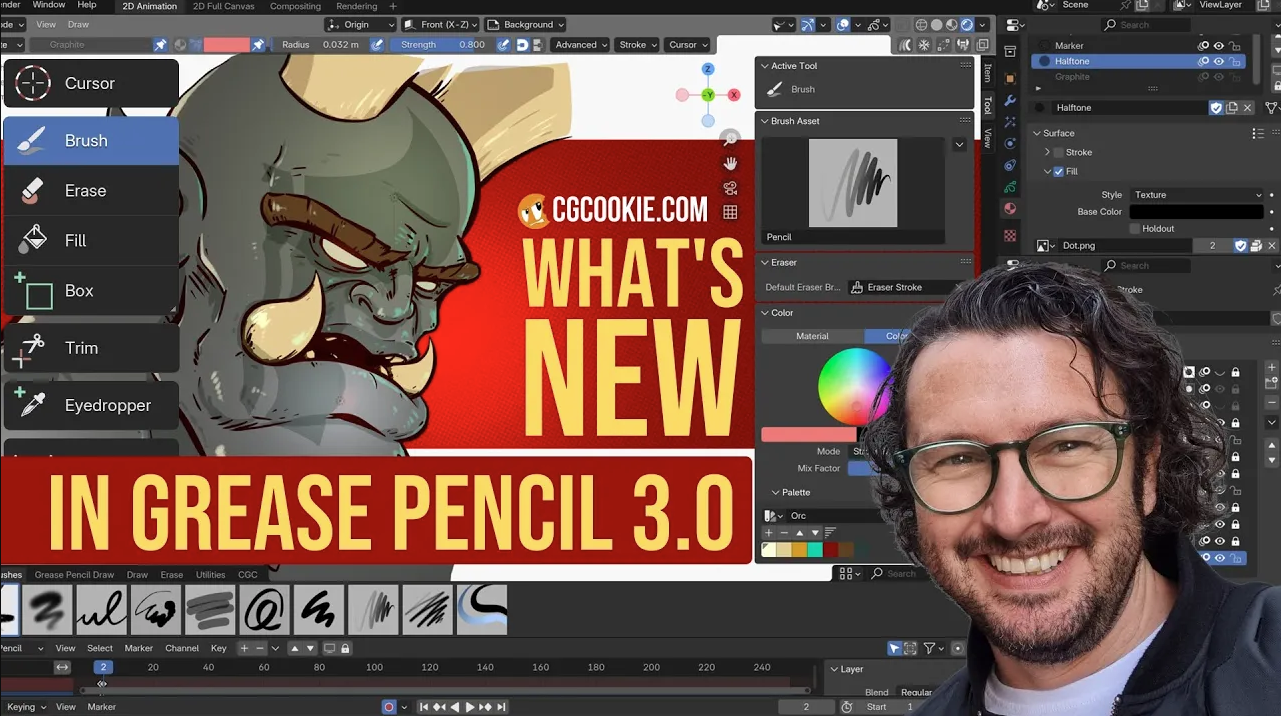Open the Stroke settings dropdown
This screenshot has width=1281, height=716.
click(x=636, y=45)
